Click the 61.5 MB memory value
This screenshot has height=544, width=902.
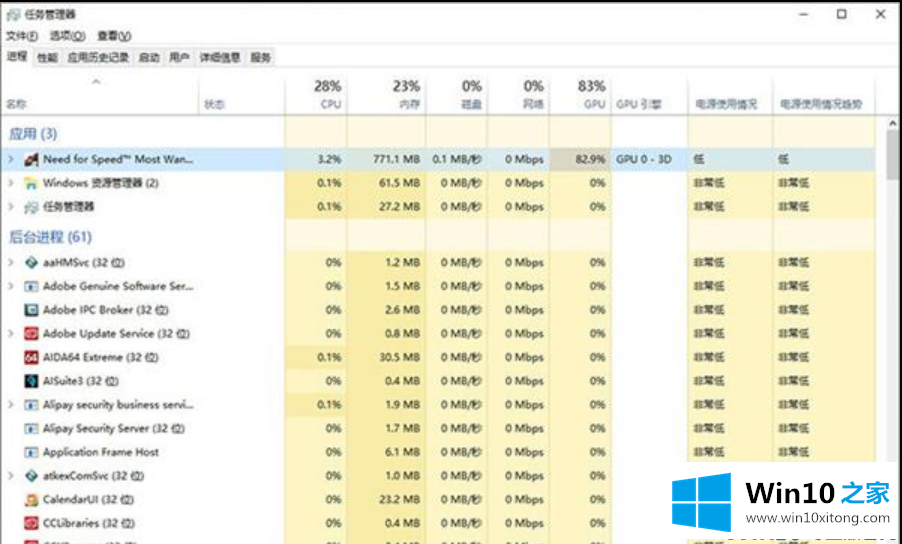399,183
